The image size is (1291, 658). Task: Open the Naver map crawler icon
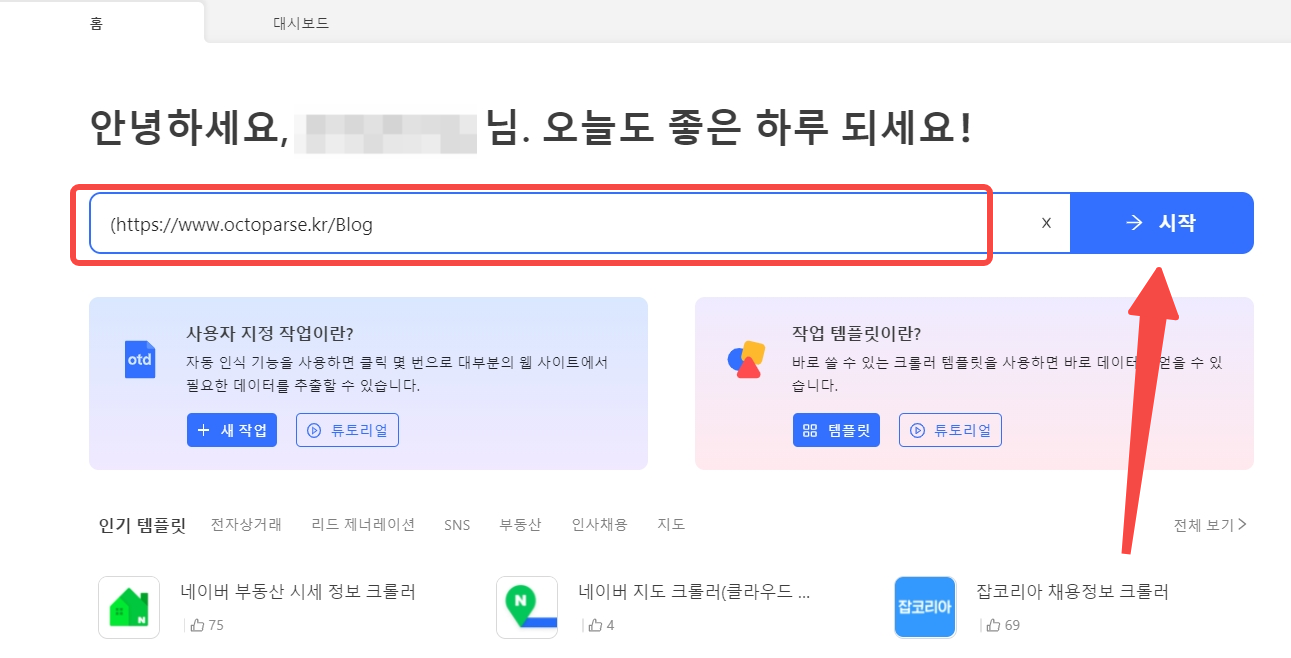pyautogui.click(x=526, y=607)
